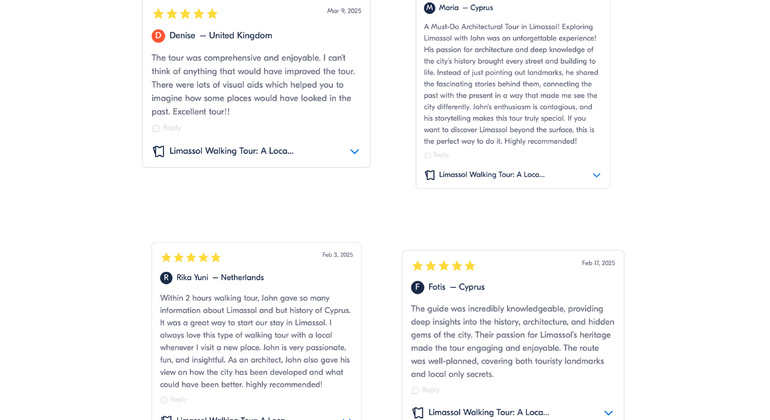Click the reply bubble icon under Rika Yuni's review
Screen dimensions: 770x420
click(x=164, y=400)
